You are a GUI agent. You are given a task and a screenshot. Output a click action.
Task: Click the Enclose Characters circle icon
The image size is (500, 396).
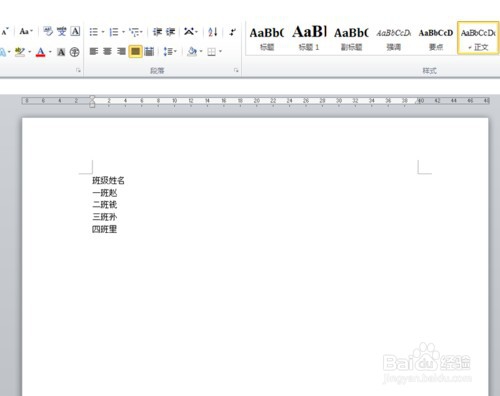[x=75, y=52]
